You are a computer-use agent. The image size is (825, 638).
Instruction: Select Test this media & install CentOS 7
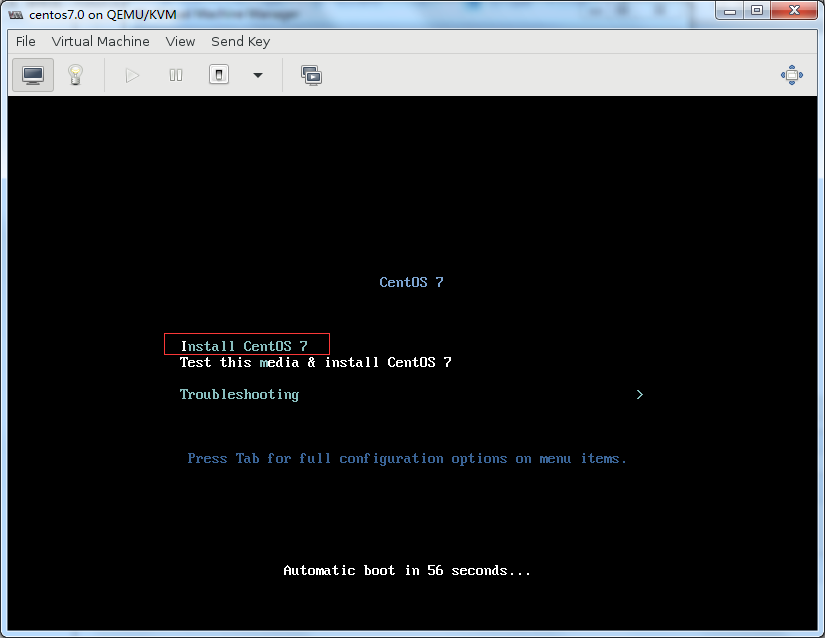coord(316,362)
